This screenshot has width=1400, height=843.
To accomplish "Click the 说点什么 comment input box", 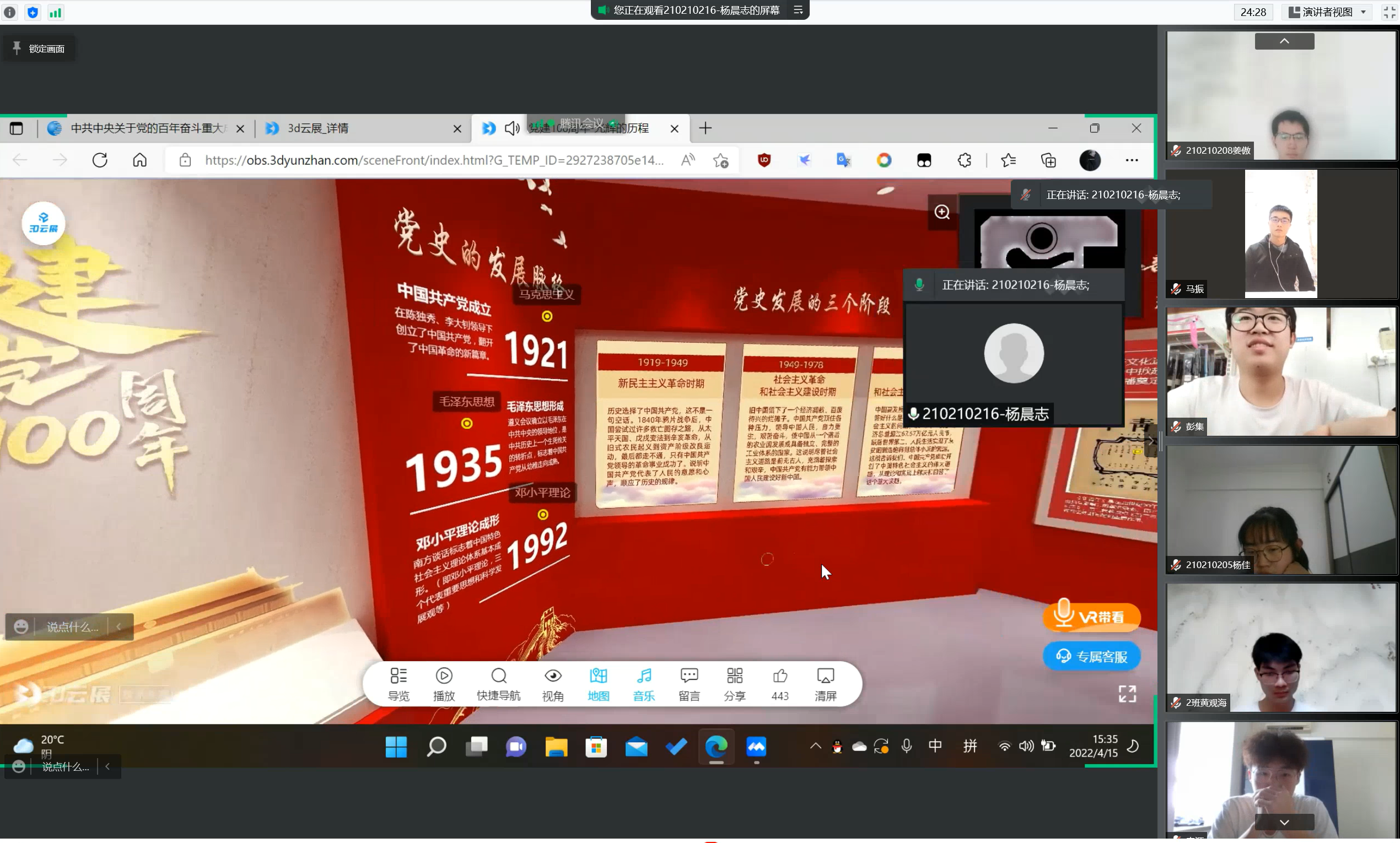I will [x=72, y=626].
